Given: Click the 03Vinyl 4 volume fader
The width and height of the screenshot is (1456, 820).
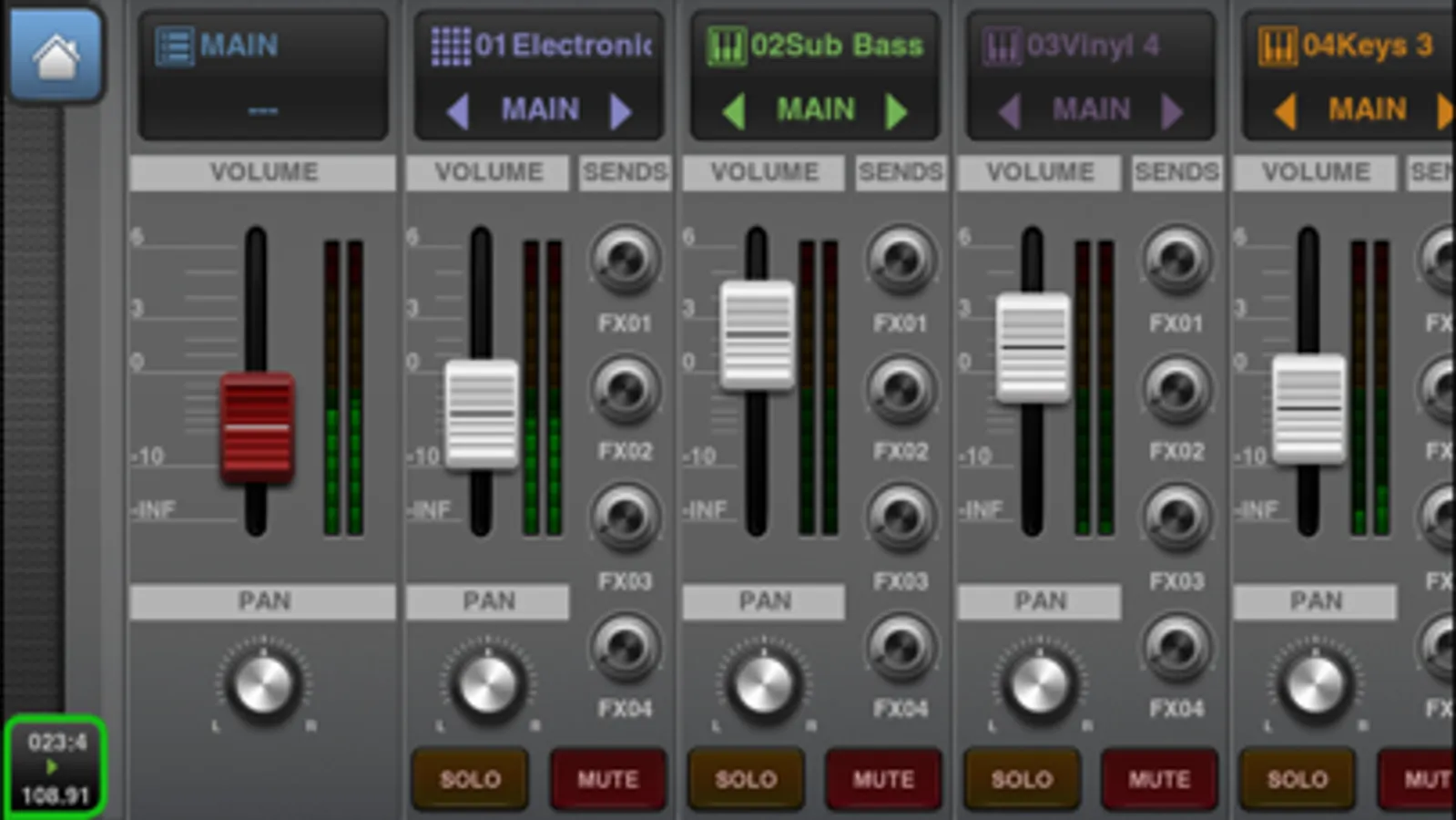Looking at the screenshot, I should 1033,347.
